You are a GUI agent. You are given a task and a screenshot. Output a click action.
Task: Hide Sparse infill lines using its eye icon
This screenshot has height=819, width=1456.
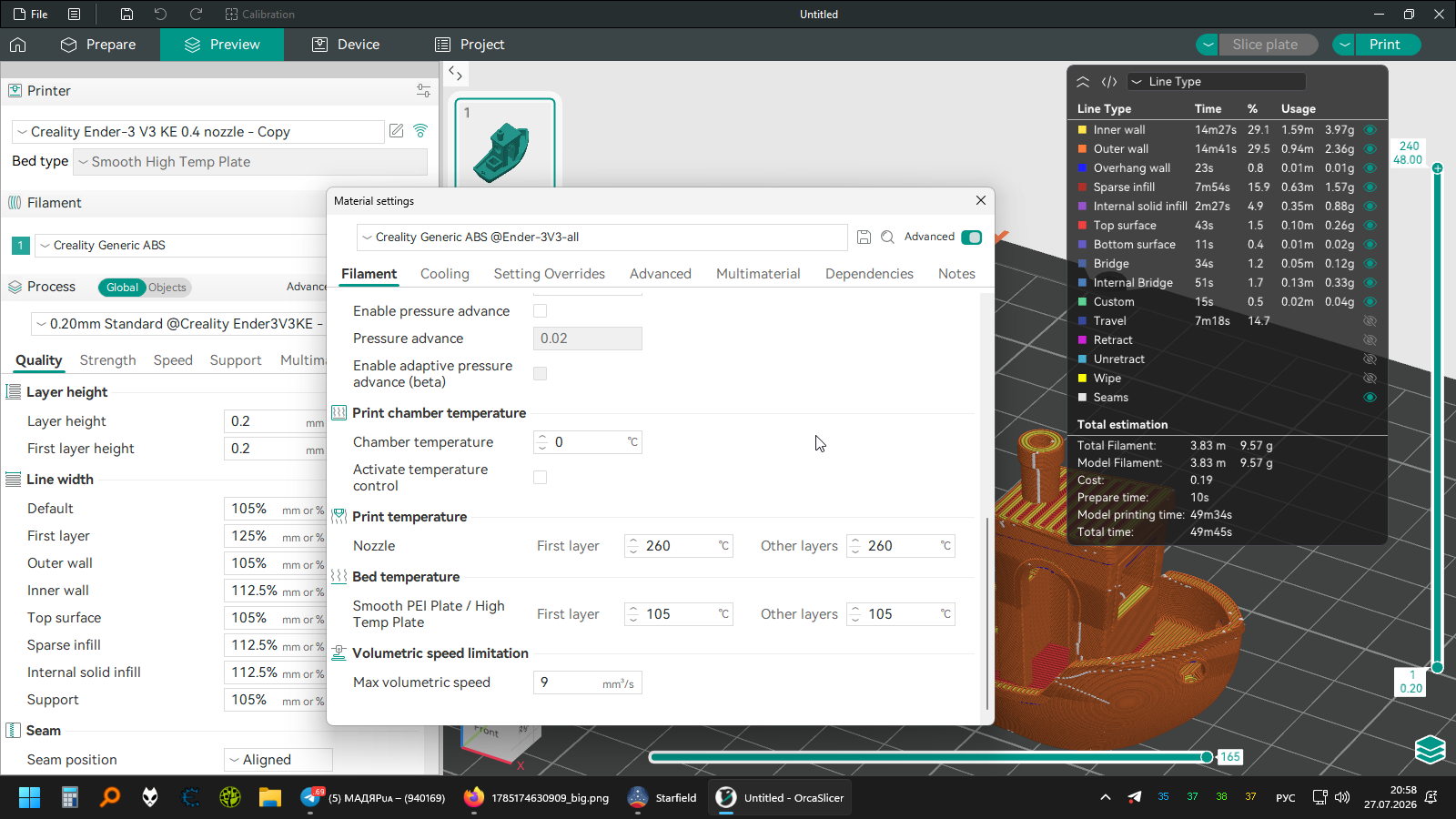click(x=1370, y=187)
